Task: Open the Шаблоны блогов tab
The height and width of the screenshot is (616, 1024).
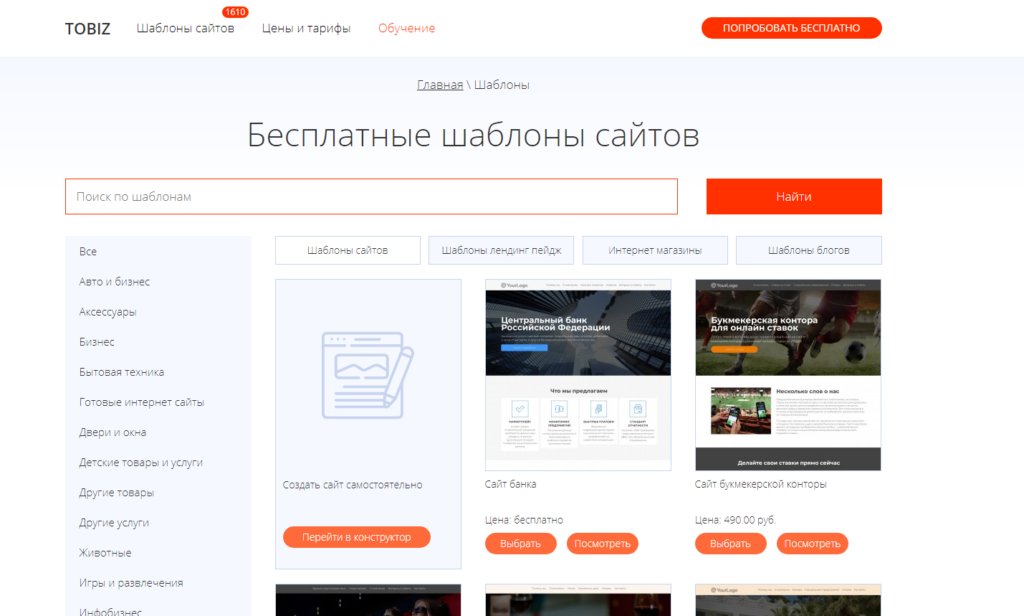Action: pos(809,249)
